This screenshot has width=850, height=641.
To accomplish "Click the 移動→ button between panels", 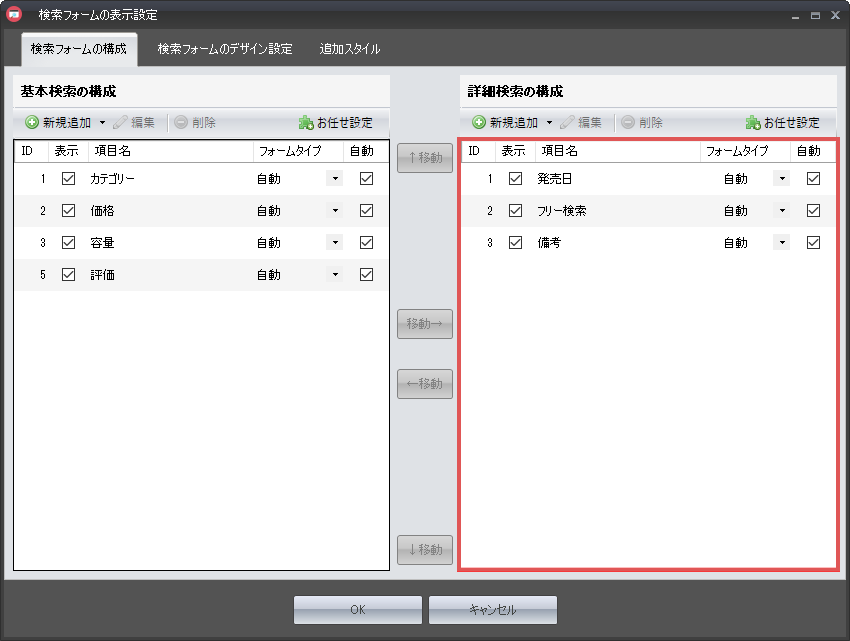I will coord(425,324).
